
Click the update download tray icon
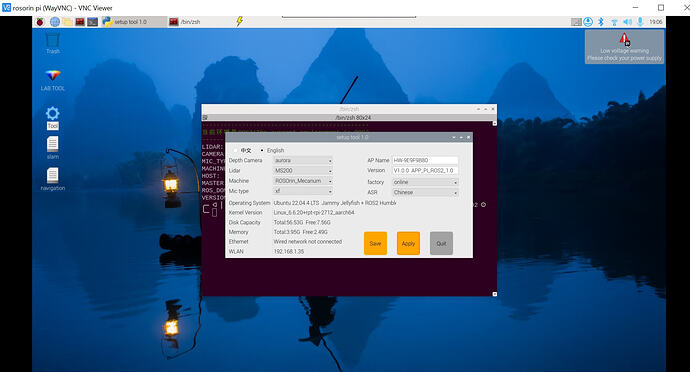[x=588, y=22]
